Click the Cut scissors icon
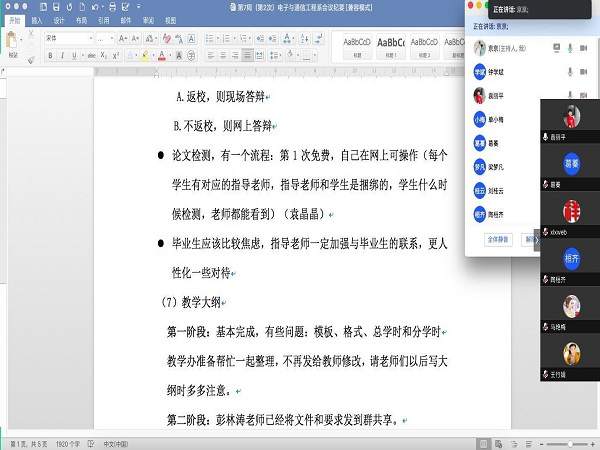 [x=31, y=34]
